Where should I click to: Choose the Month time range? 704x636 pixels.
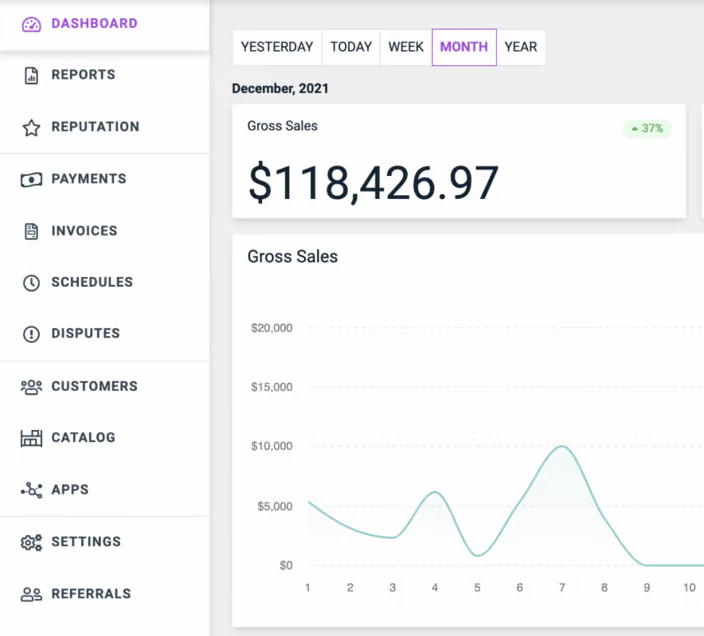click(464, 47)
